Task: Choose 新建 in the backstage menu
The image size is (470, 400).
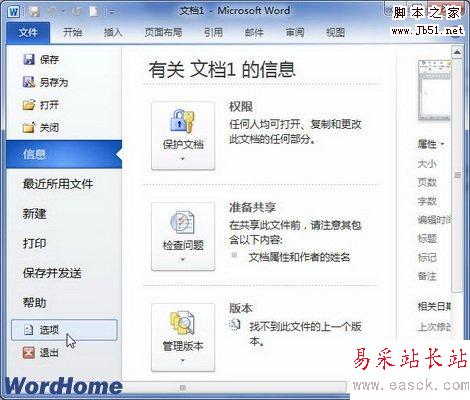Action: tap(34, 214)
